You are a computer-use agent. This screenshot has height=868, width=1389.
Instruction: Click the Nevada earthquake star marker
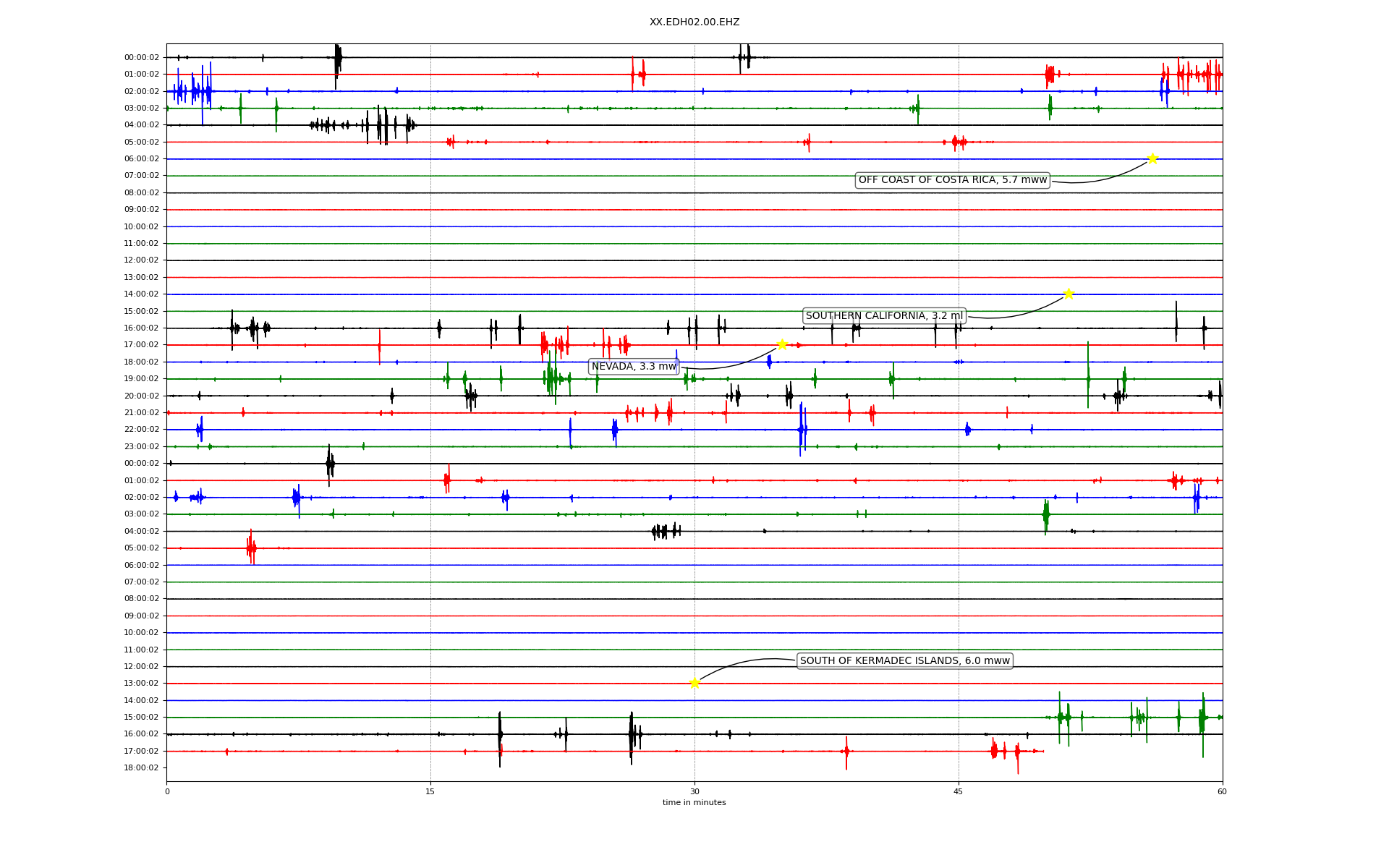coord(781,344)
